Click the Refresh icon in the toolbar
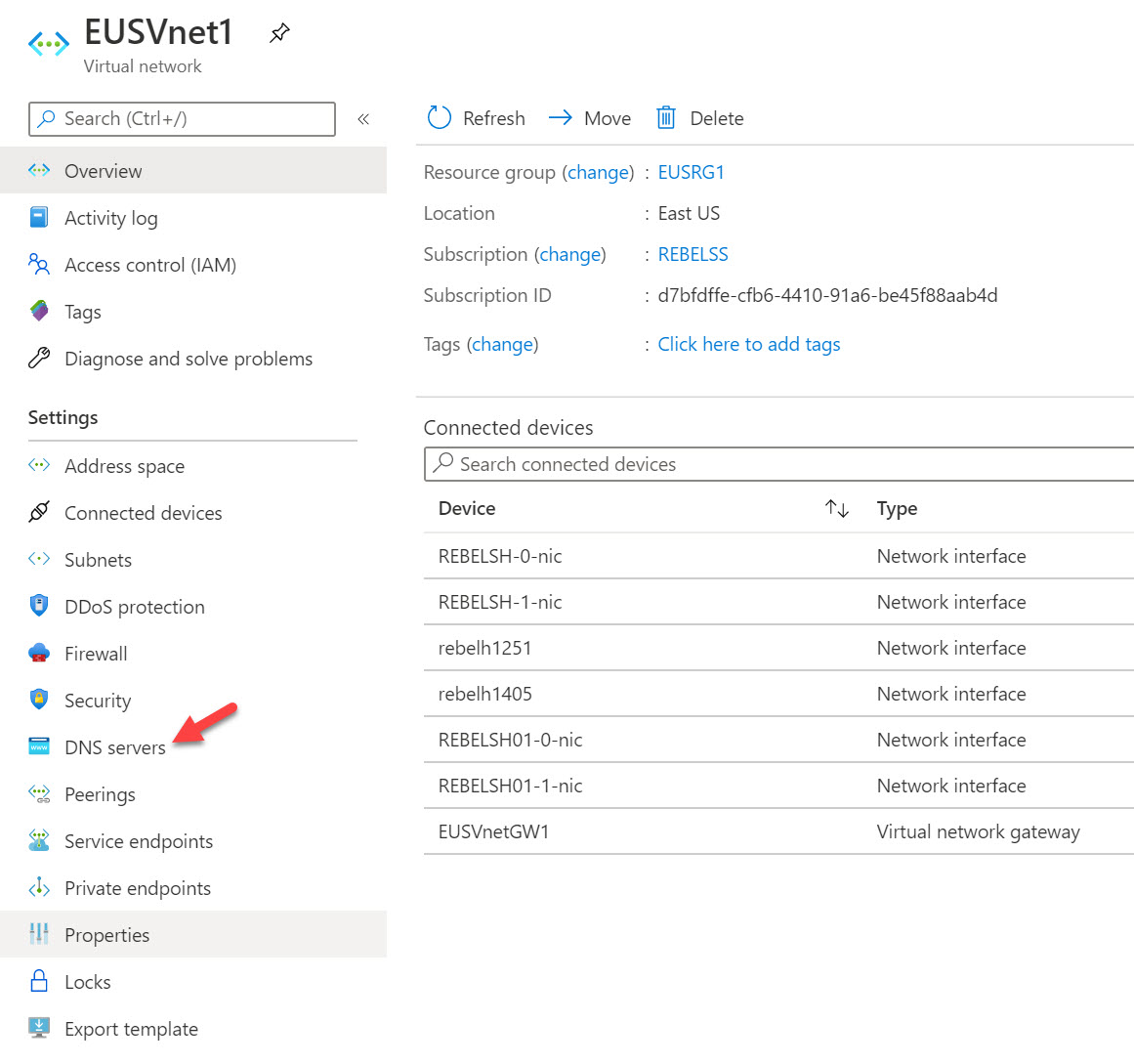1134x1064 pixels. pos(439,117)
